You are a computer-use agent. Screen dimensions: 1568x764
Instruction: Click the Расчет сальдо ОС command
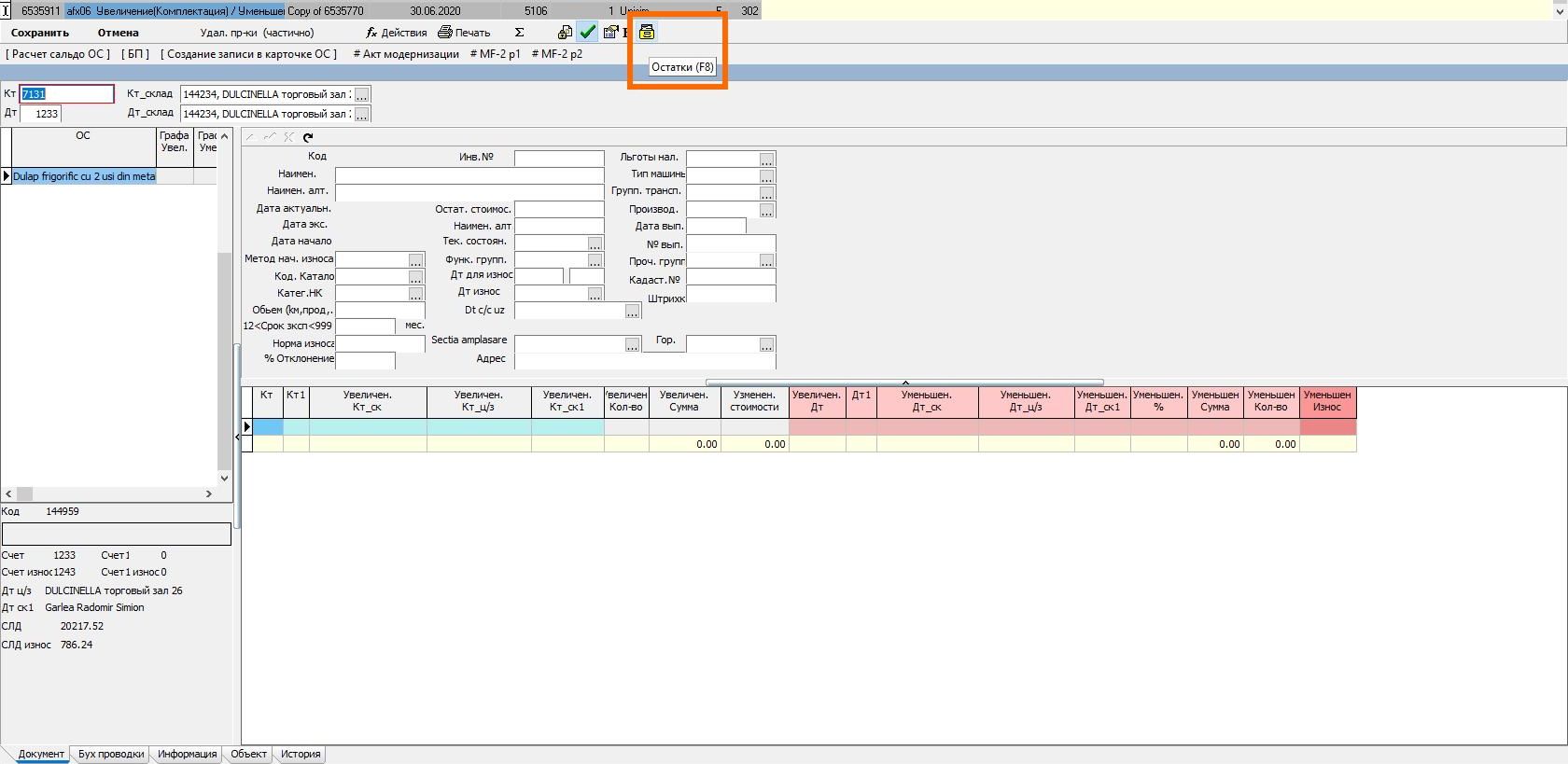coord(58,54)
